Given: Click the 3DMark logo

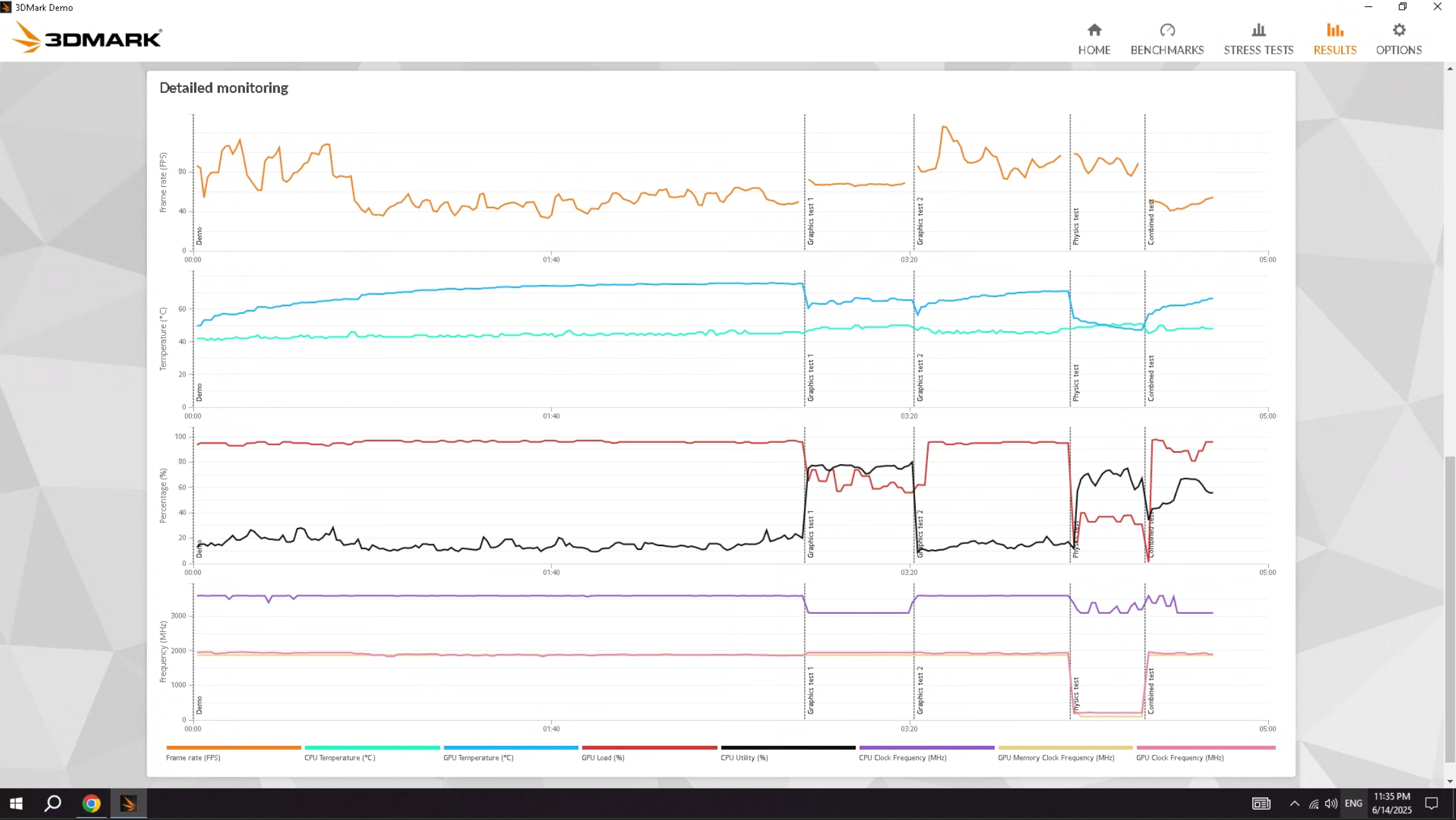Looking at the screenshot, I should pyautogui.click(x=87, y=38).
